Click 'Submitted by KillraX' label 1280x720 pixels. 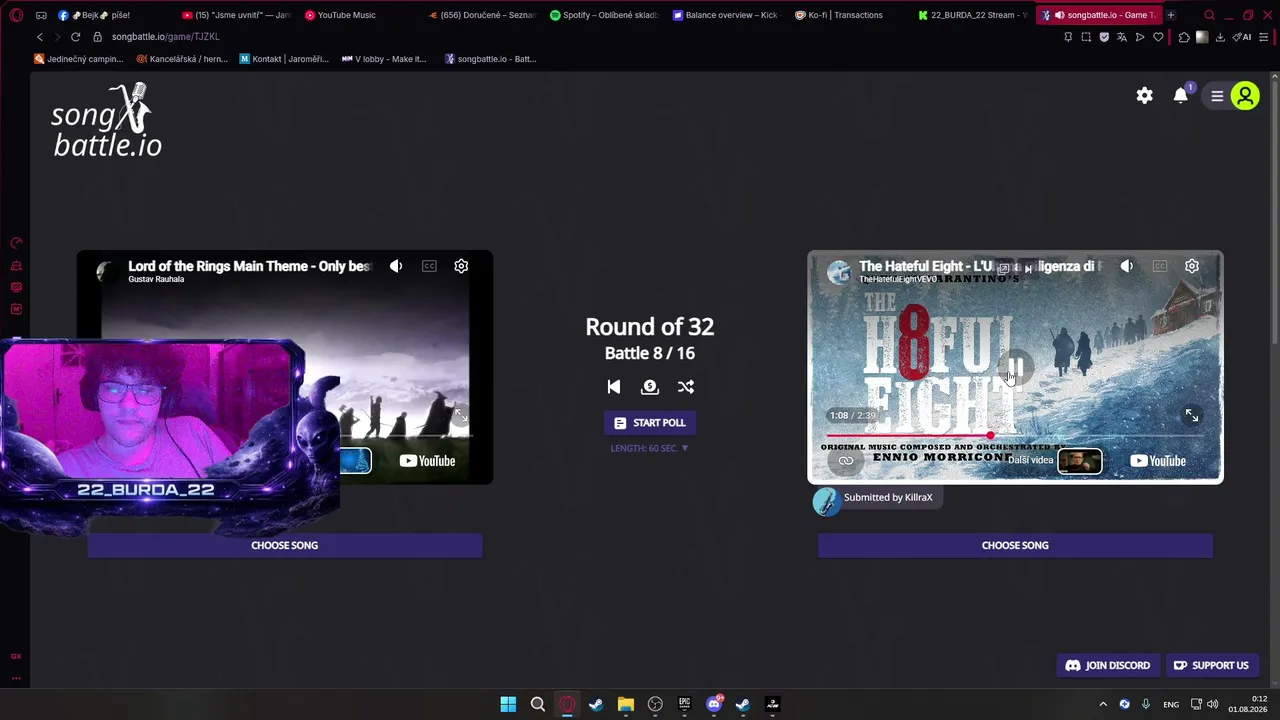click(888, 497)
